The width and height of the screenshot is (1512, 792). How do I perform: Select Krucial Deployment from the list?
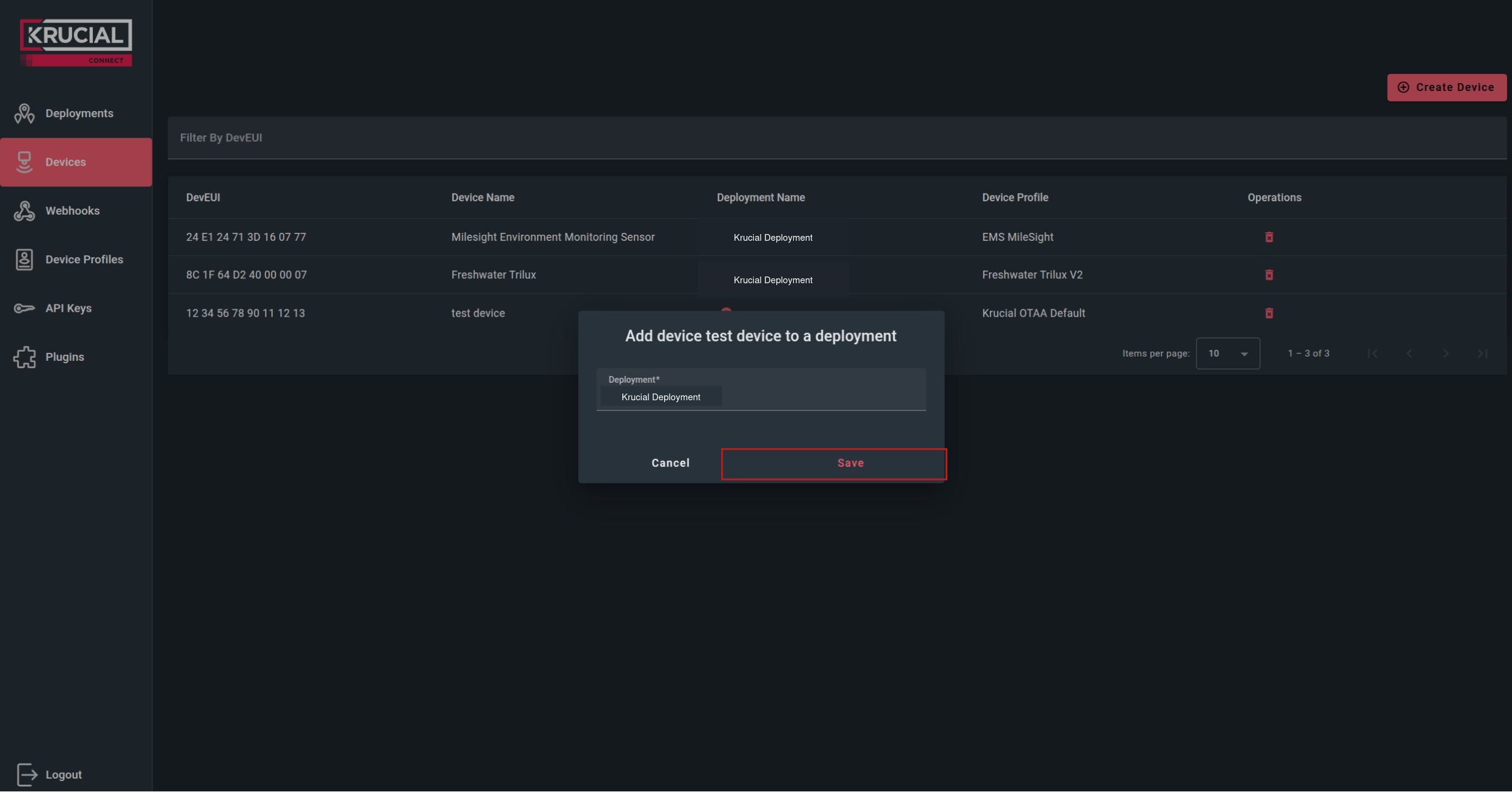pyautogui.click(x=660, y=397)
